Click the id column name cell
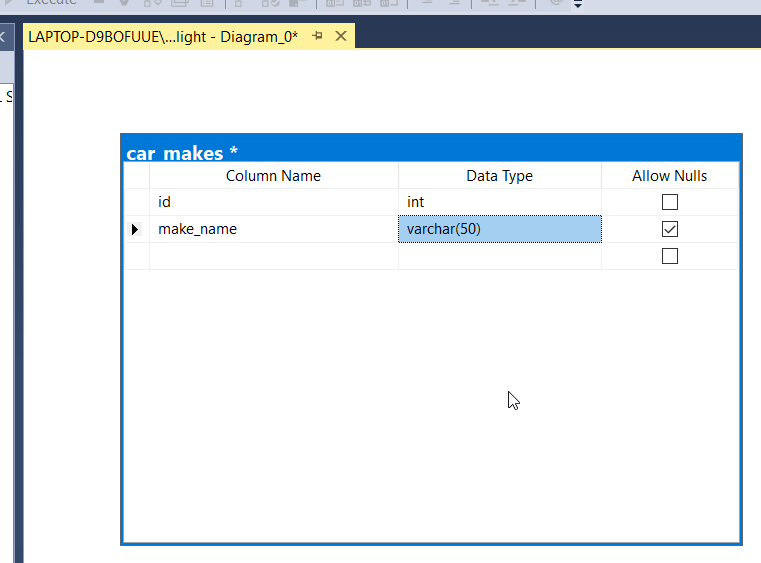761x563 pixels. click(x=273, y=202)
